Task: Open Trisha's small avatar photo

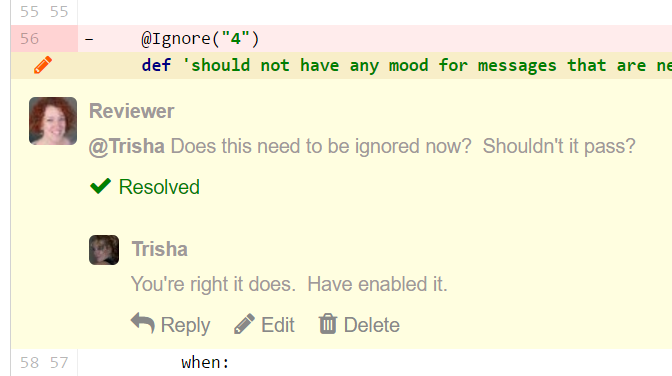Action: point(104,250)
